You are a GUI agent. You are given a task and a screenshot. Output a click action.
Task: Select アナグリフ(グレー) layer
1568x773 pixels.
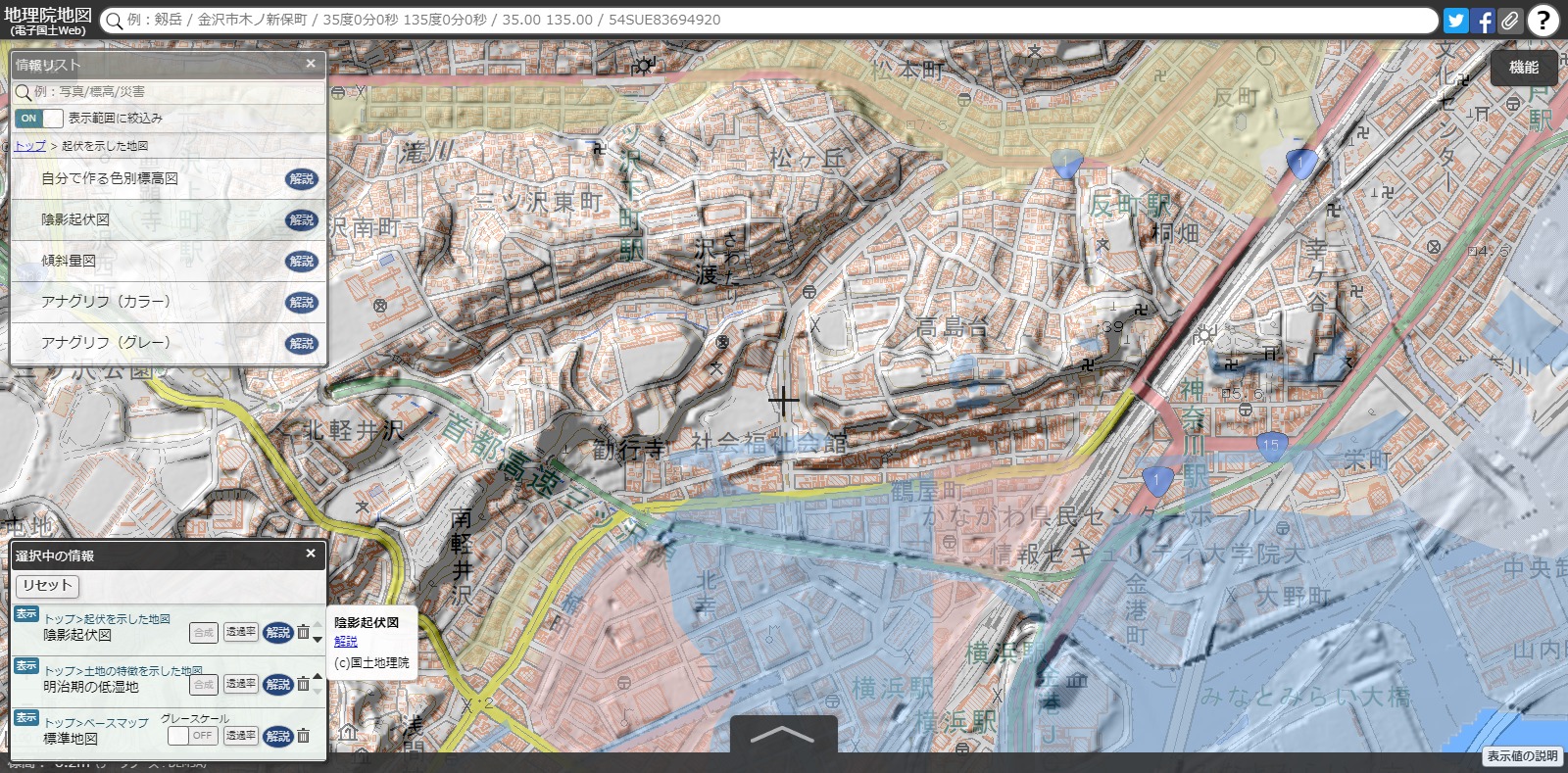106,343
